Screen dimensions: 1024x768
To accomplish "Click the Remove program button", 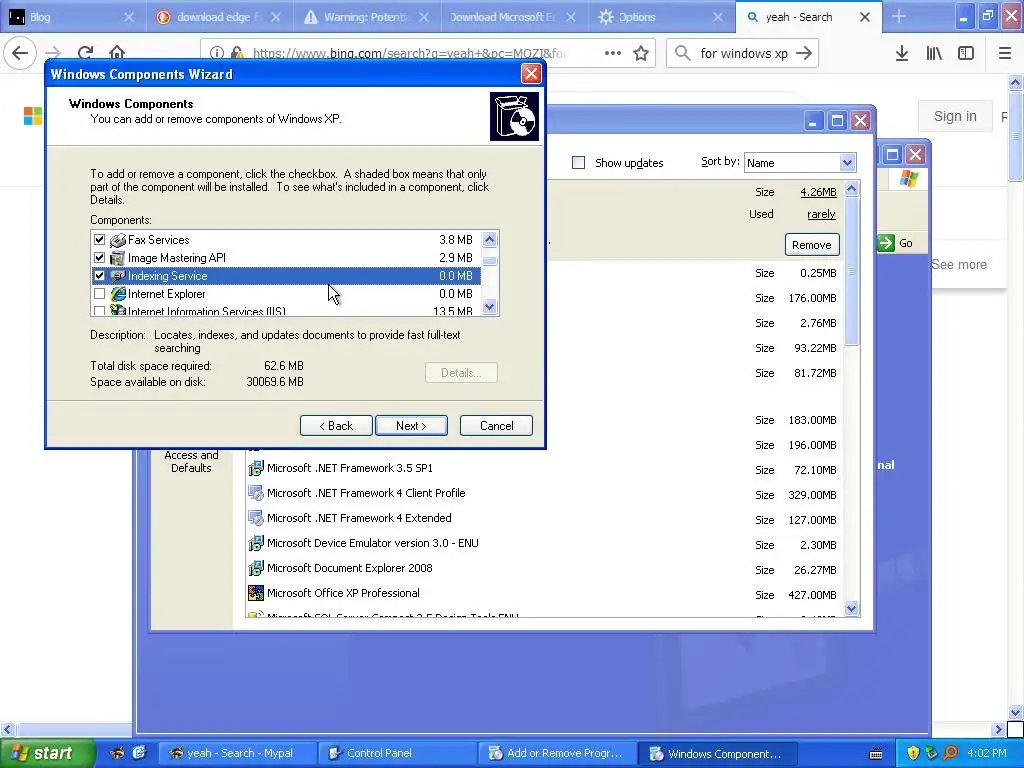I will click(812, 245).
